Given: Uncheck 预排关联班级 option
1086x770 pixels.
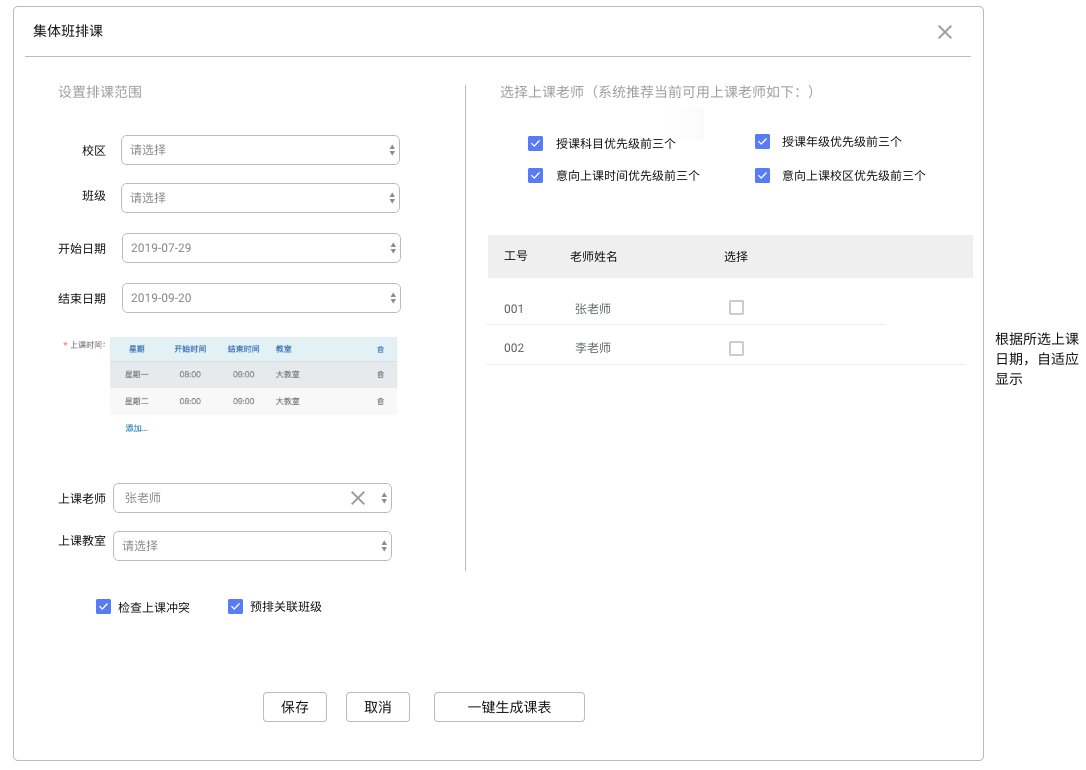Looking at the screenshot, I should click(x=236, y=606).
